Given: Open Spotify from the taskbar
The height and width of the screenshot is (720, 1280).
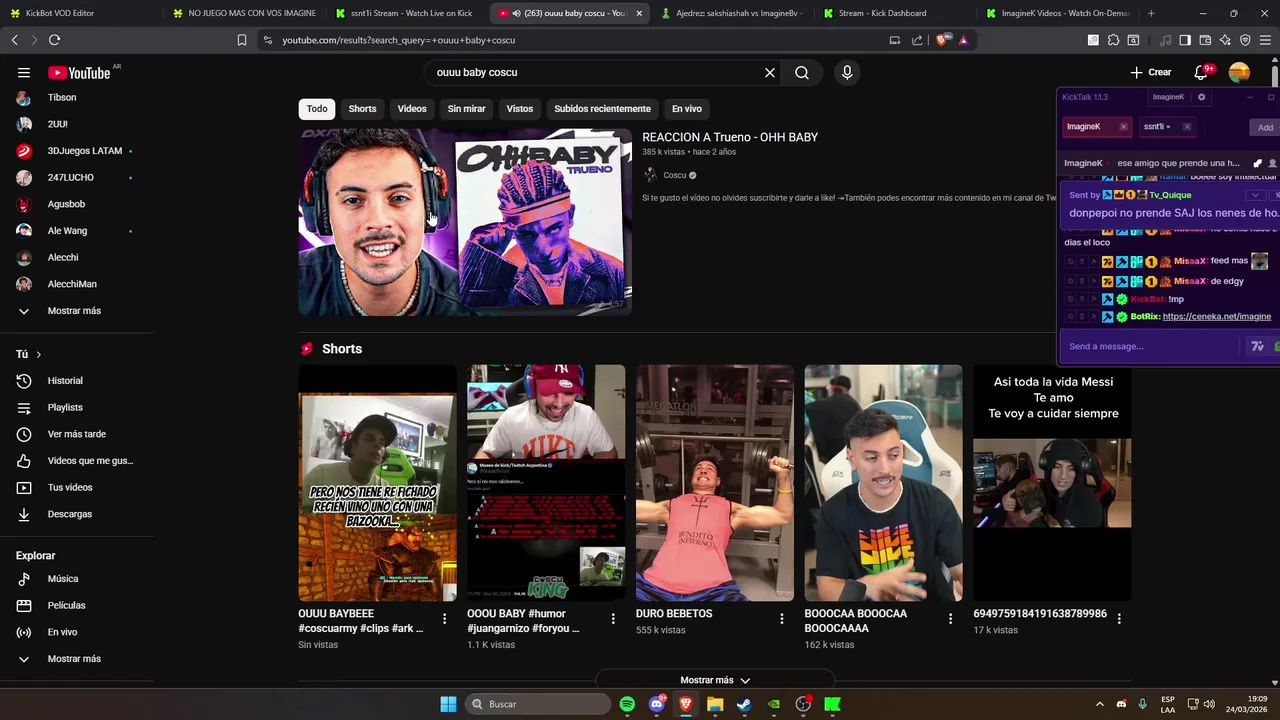Looking at the screenshot, I should pos(627,704).
